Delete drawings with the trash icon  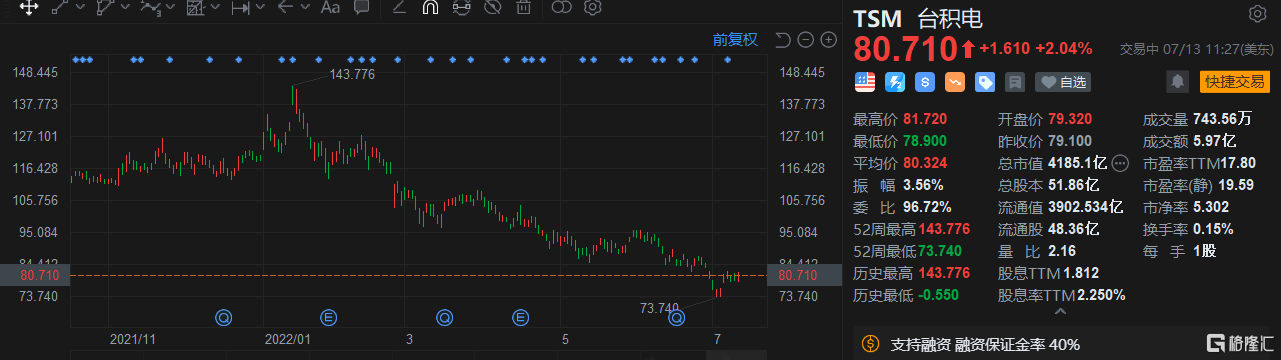523,8
